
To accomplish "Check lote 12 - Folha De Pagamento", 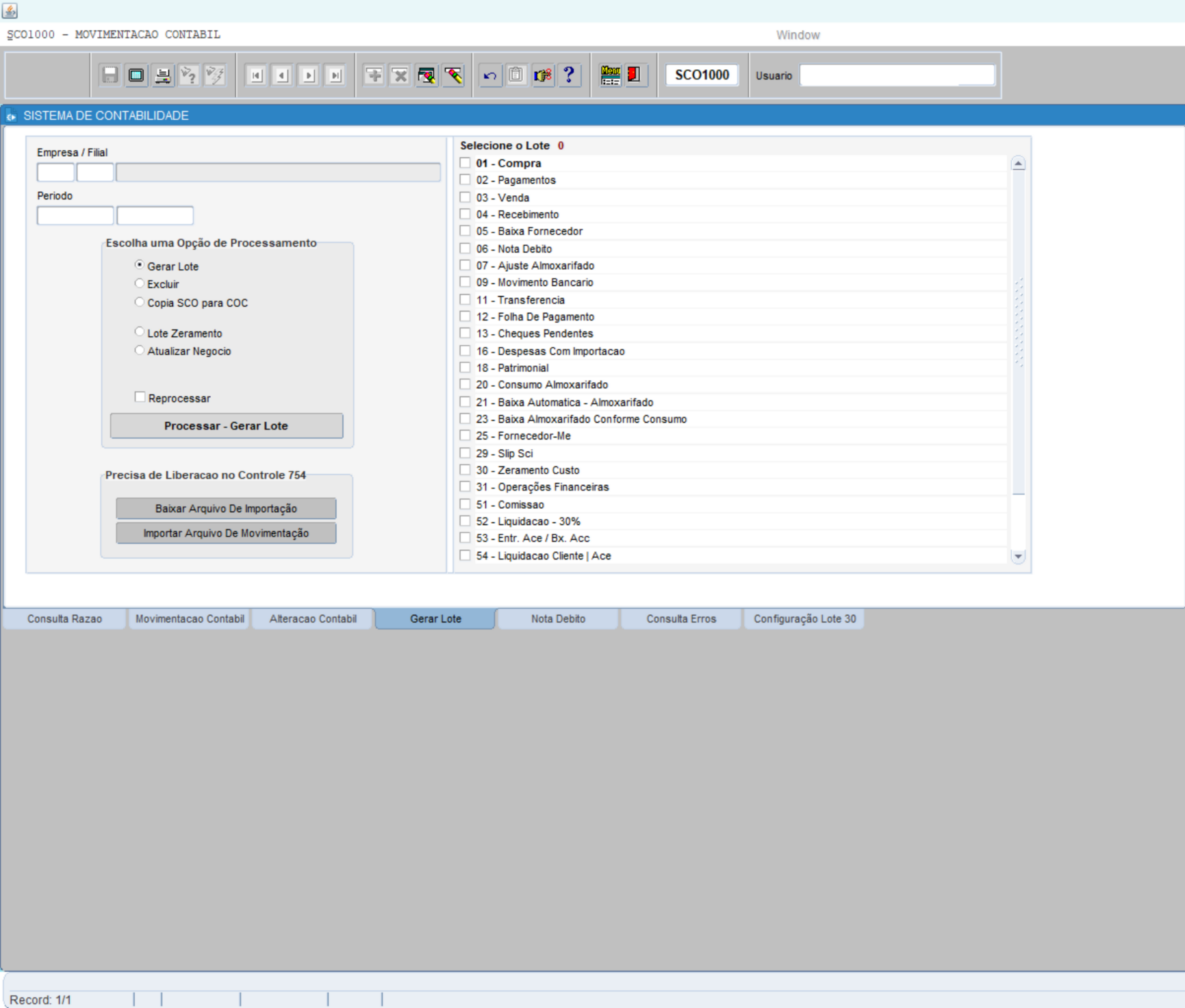I will pyautogui.click(x=465, y=317).
